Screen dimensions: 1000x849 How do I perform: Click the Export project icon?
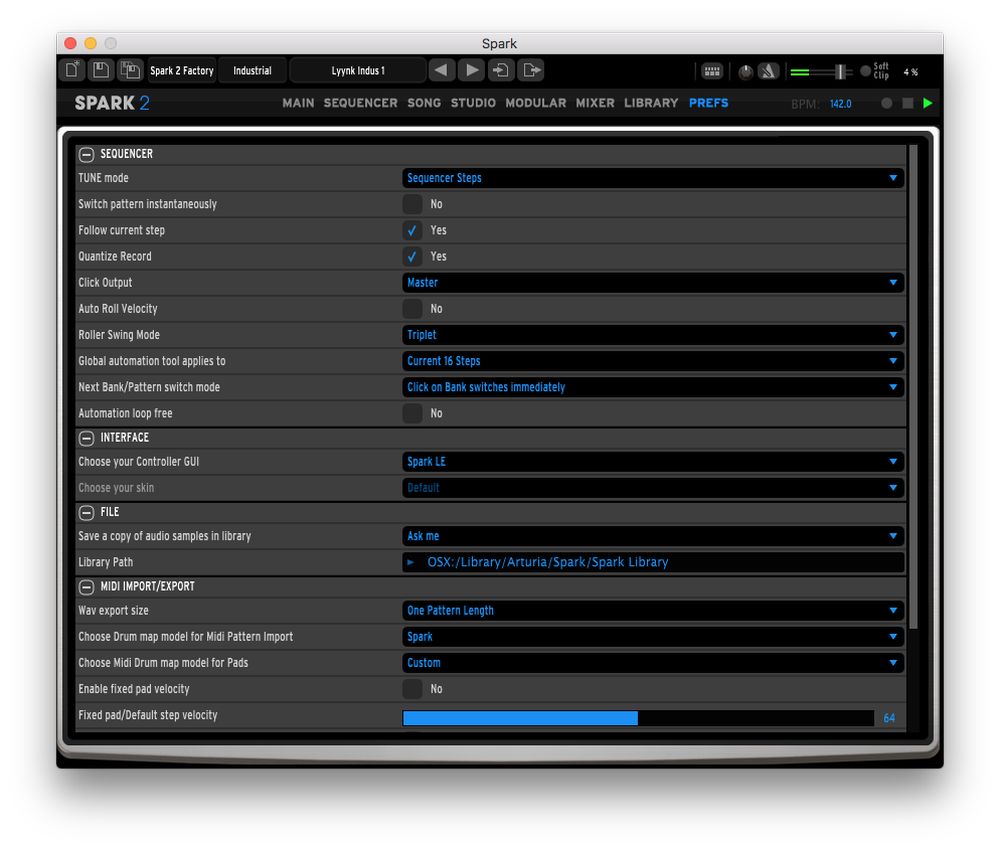pos(532,70)
